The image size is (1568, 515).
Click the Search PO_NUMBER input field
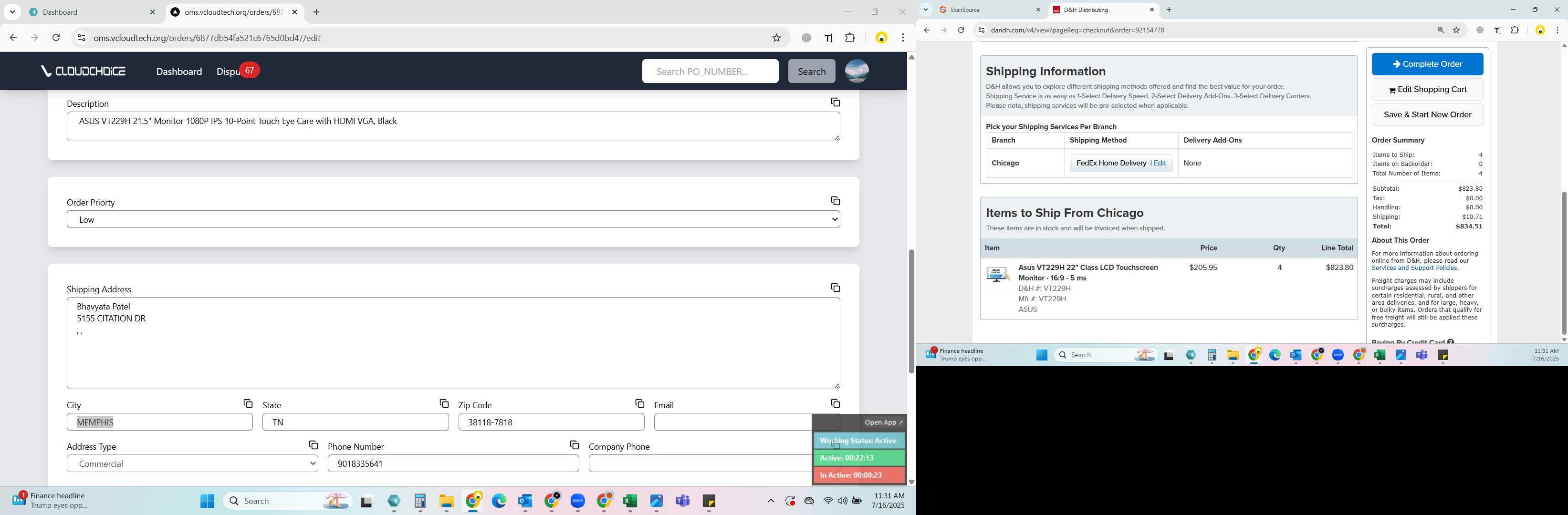[710, 71]
